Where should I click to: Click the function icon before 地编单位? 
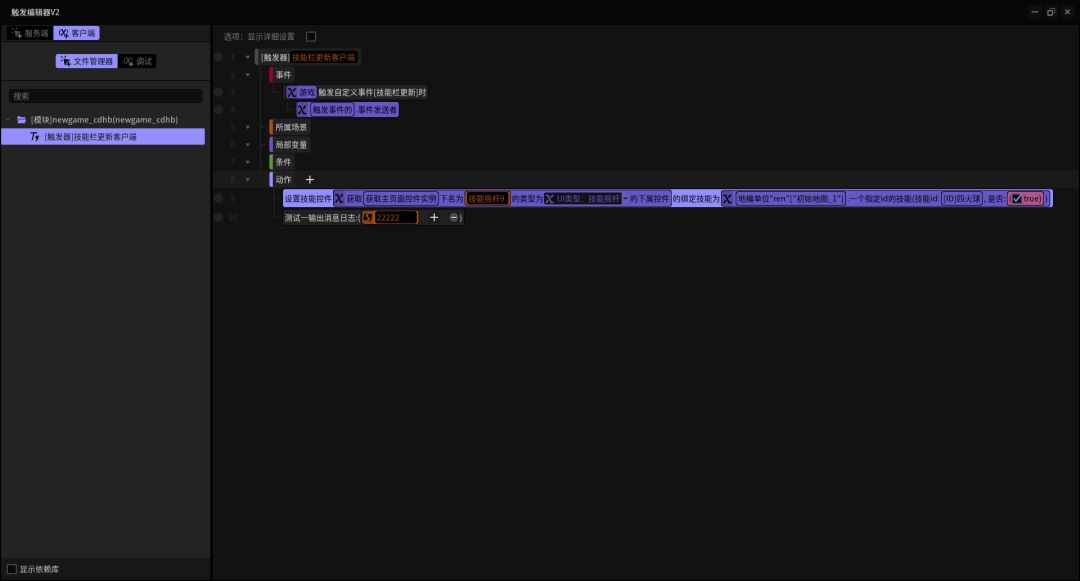pyautogui.click(x=727, y=198)
